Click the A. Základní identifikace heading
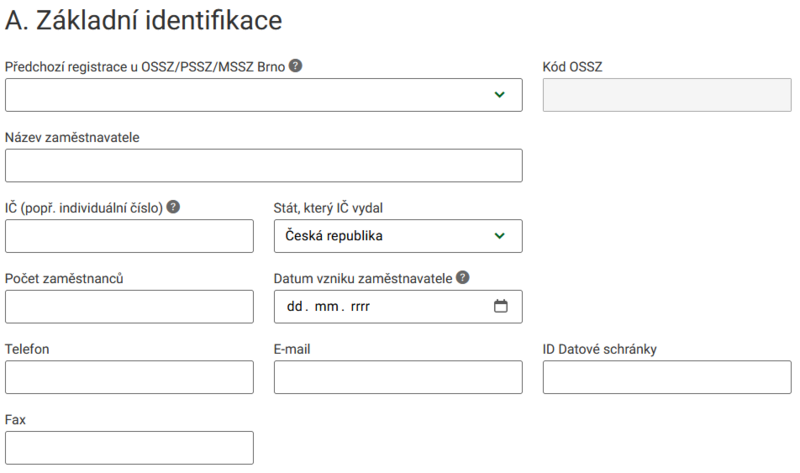 pos(143,21)
